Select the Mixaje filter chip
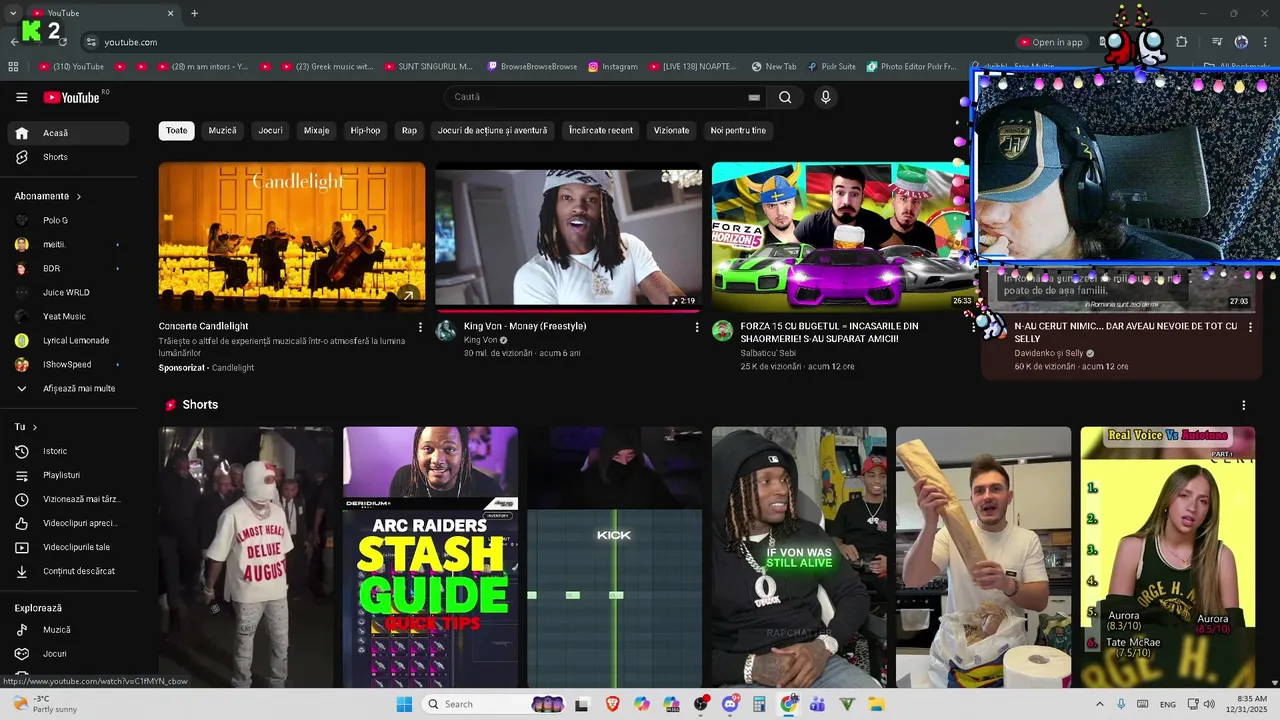Screen dimensions: 1280x720 [x=316, y=130]
